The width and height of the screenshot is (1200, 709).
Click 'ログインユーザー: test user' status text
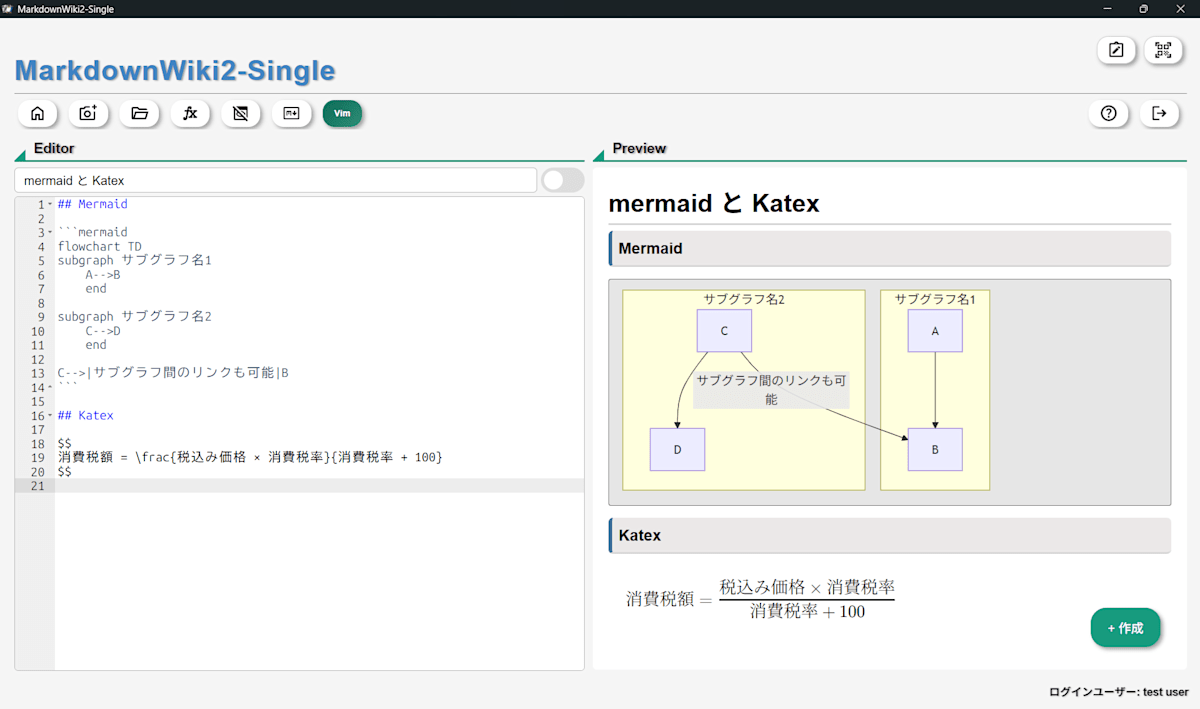pyautogui.click(x=1119, y=692)
